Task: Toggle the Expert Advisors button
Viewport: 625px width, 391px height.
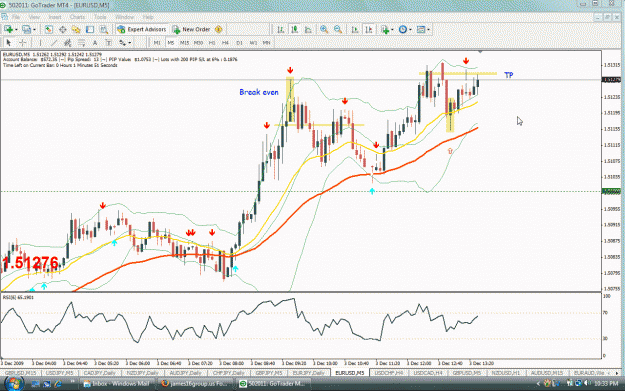Action: 142,29
